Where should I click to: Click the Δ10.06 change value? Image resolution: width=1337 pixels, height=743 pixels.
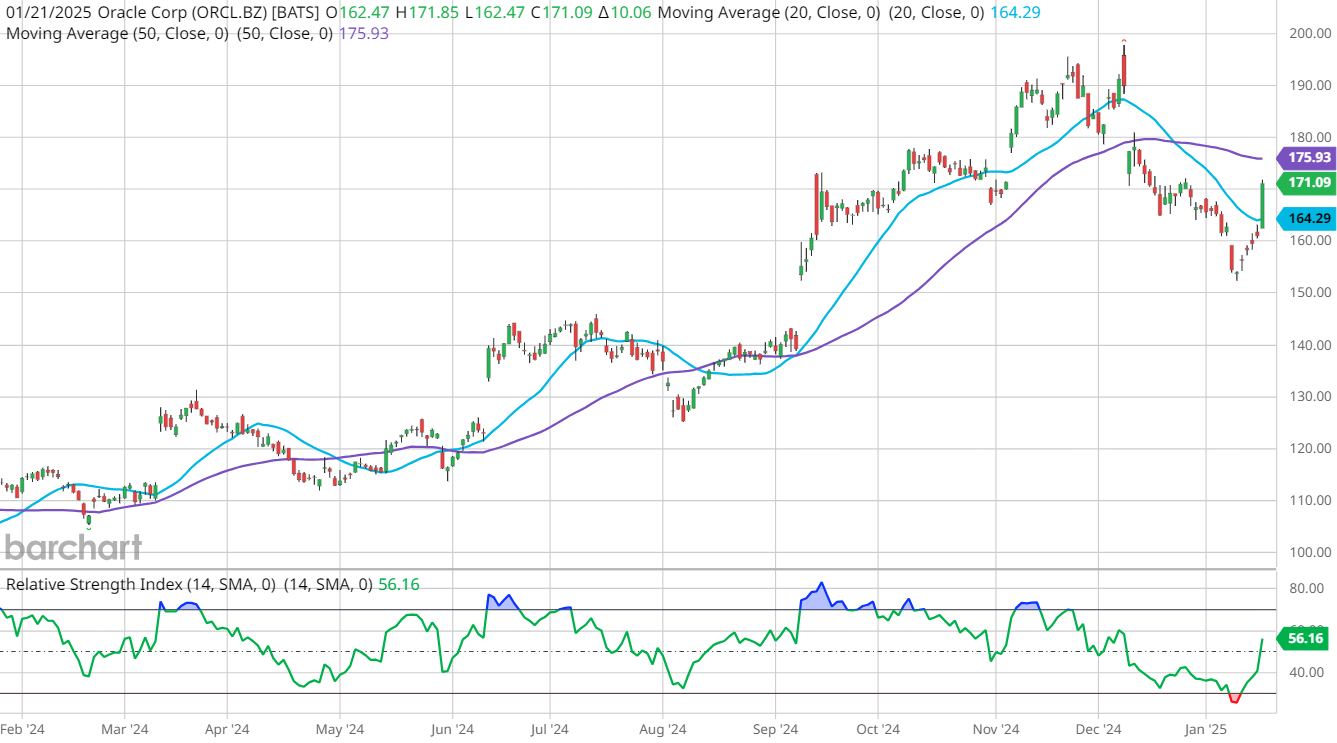tap(625, 13)
